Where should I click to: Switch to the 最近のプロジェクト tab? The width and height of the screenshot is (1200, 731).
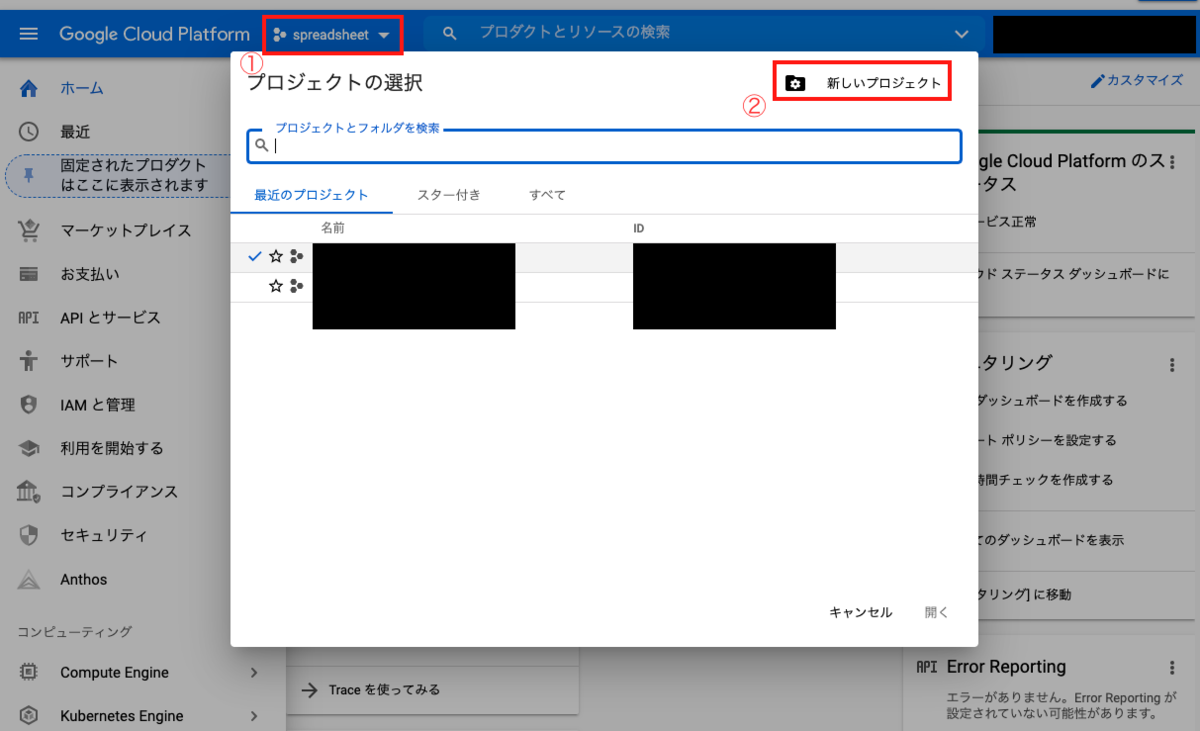coord(311,195)
